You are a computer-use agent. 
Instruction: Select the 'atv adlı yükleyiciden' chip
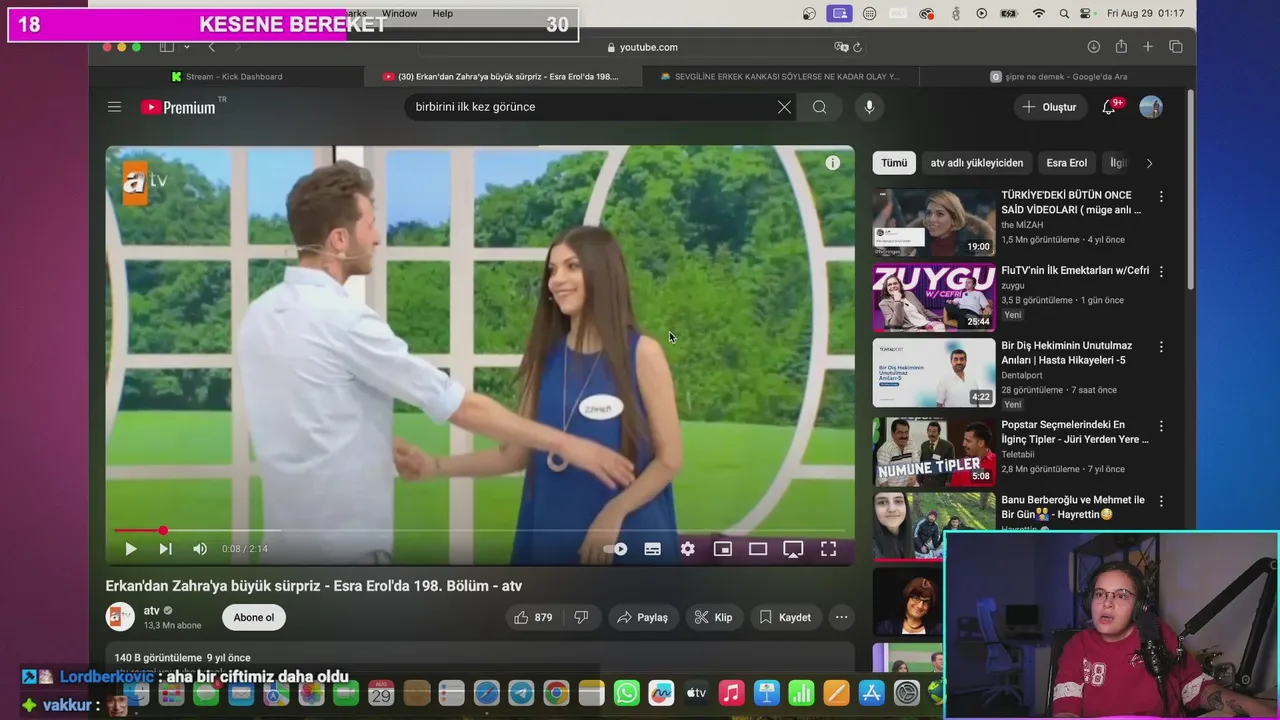tap(977, 163)
